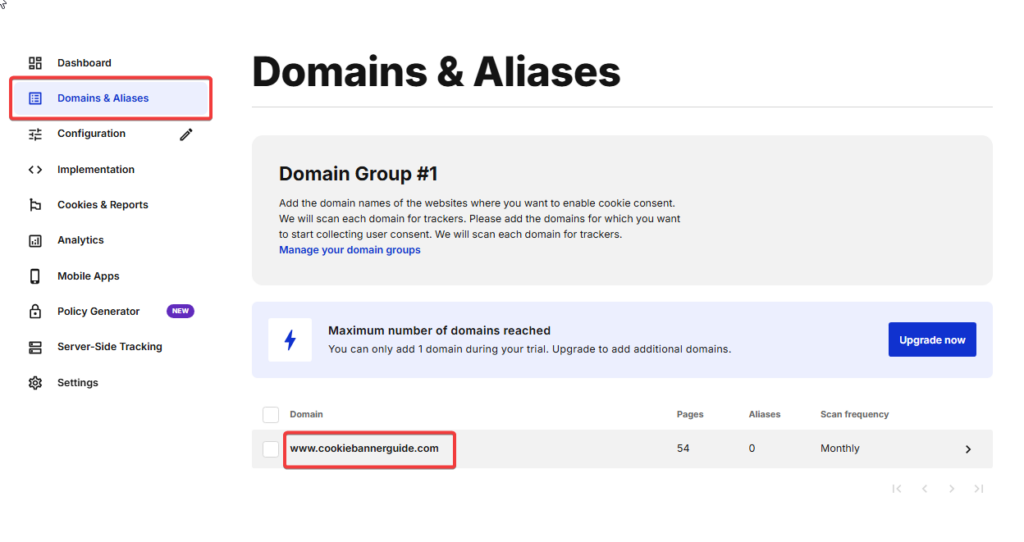The height and width of the screenshot is (542, 1024).
Task: Click the Configuration sliders icon
Action: [35, 134]
